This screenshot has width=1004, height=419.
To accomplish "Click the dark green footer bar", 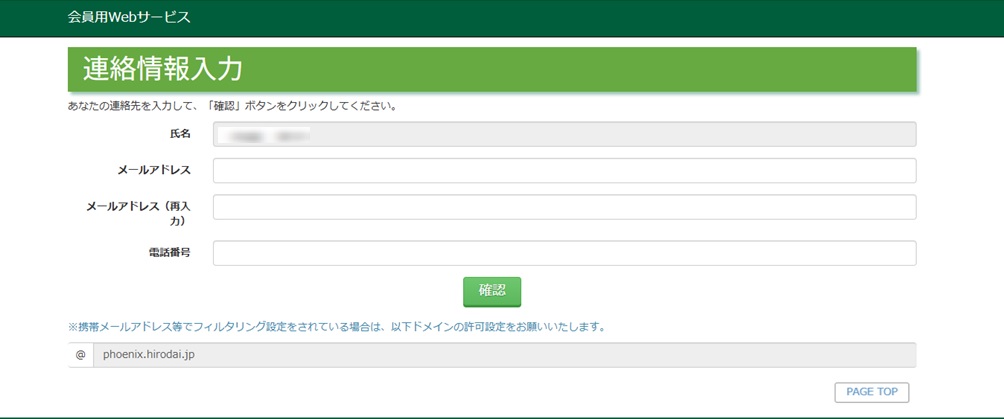I will coord(500,416).
